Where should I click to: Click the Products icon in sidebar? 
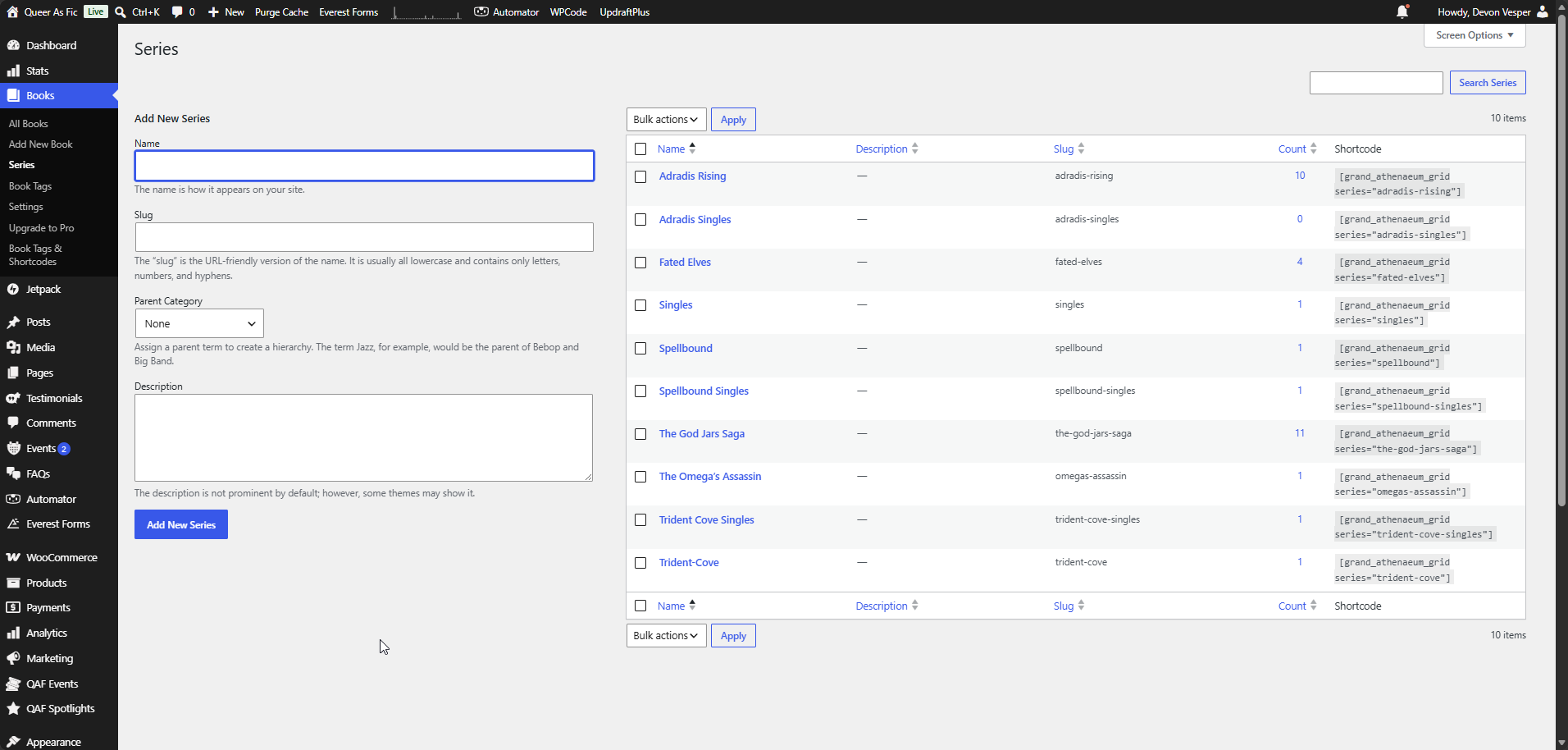point(13,583)
